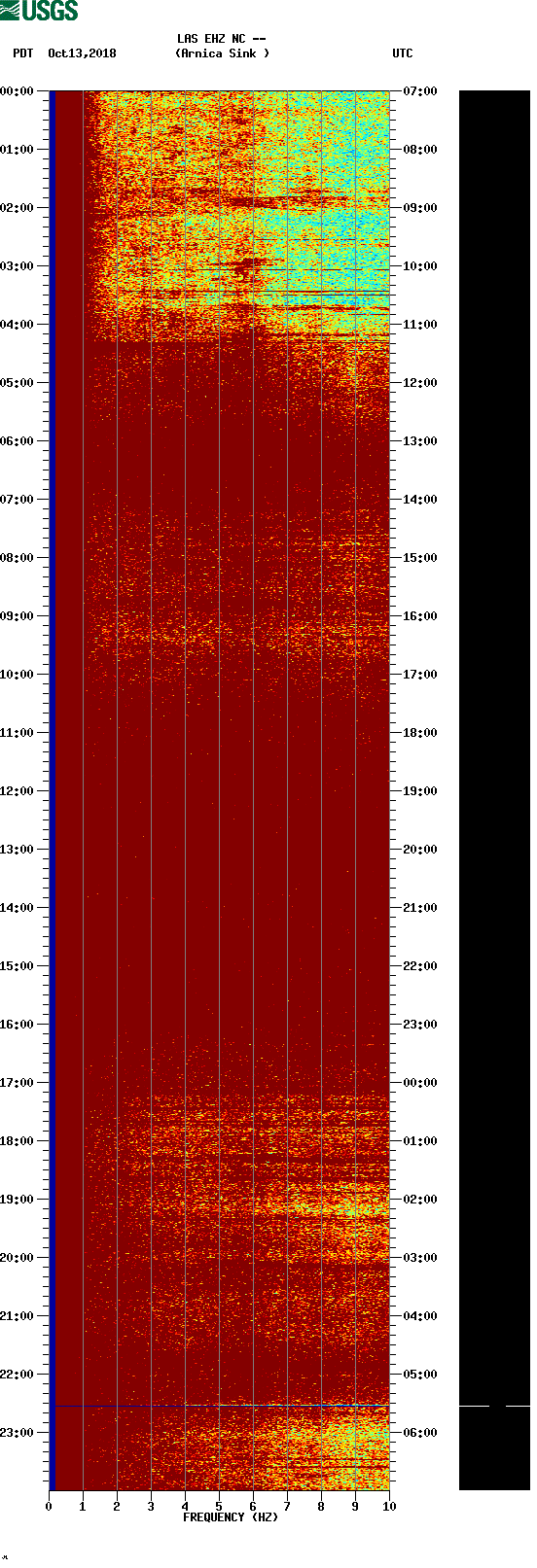Click the 07:00 UTC time label

[x=420, y=91]
